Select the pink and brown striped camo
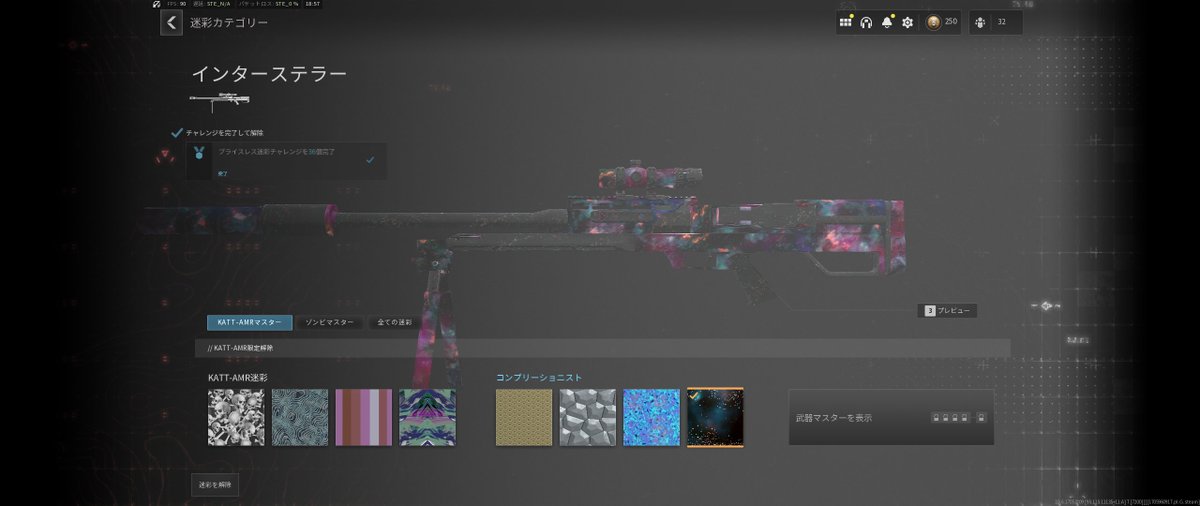Screen dimensions: 1200x506 tap(363, 417)
